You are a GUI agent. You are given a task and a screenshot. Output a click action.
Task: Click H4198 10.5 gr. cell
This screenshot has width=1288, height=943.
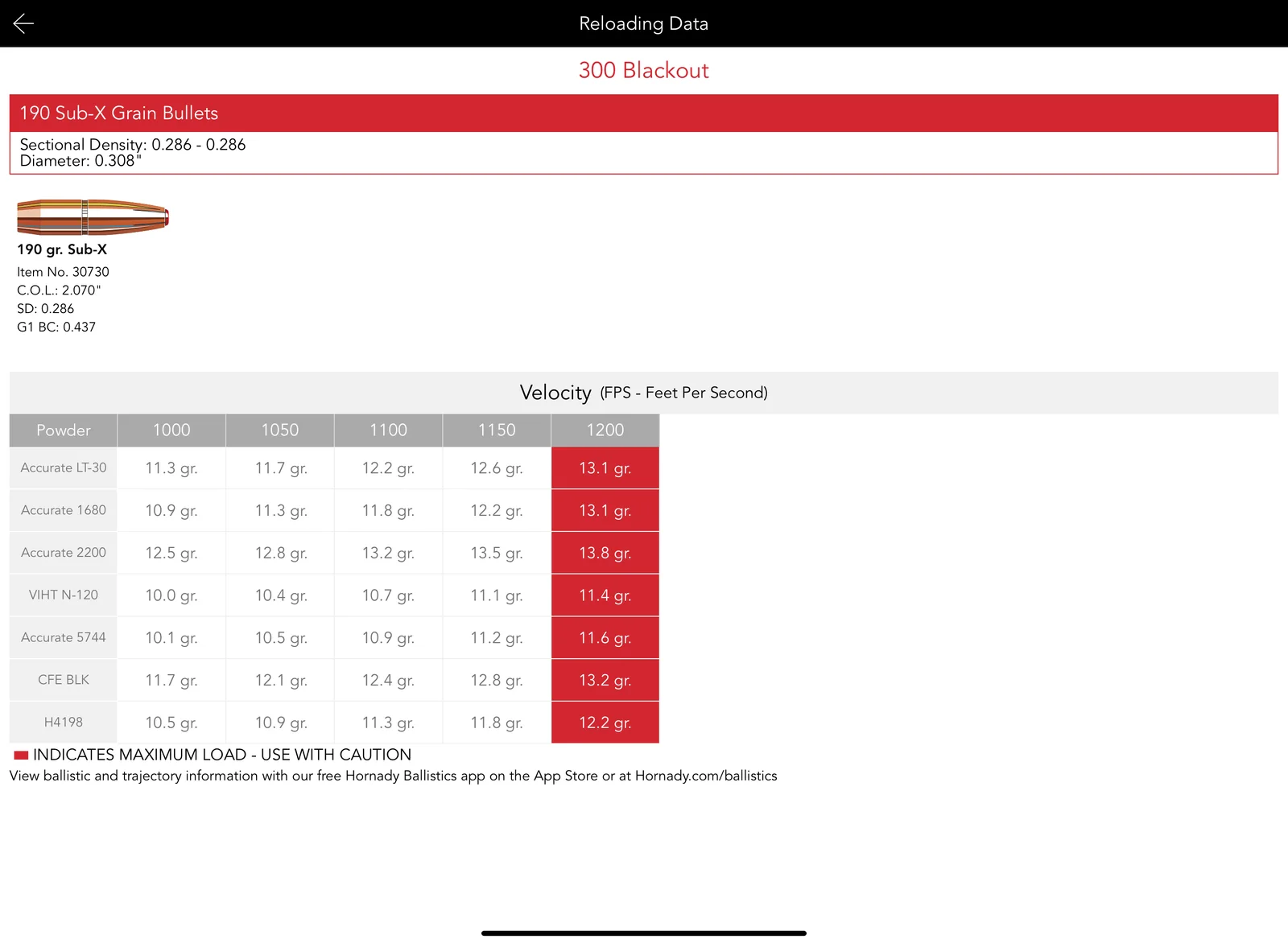pos(171,723)
